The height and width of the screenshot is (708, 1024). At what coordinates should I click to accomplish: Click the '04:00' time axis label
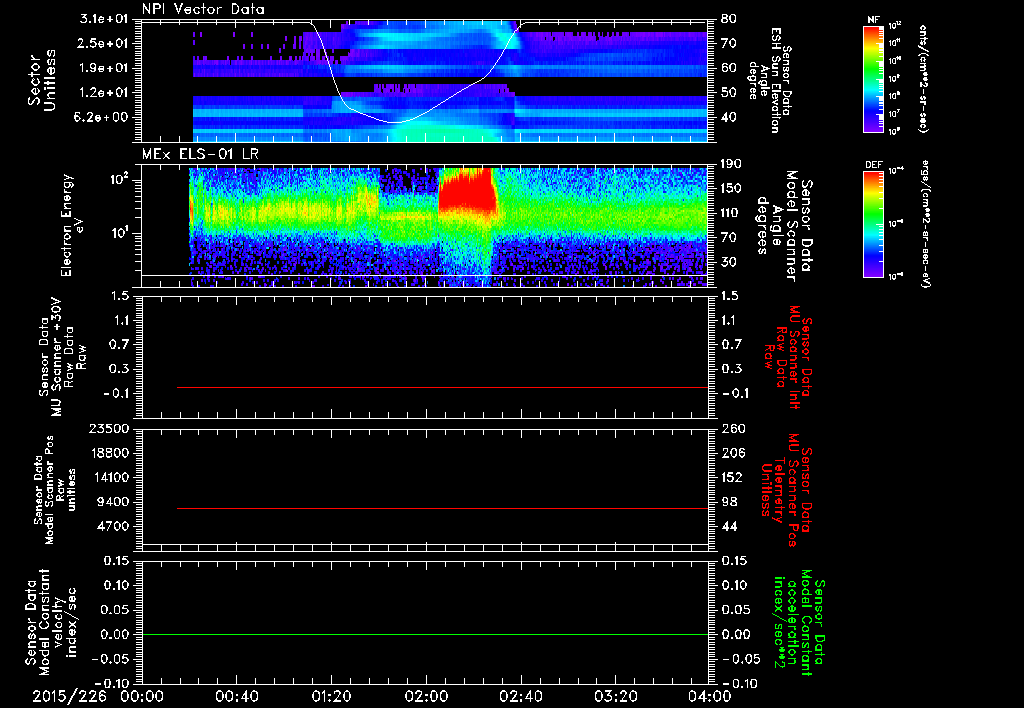click(x=709, y=697)
